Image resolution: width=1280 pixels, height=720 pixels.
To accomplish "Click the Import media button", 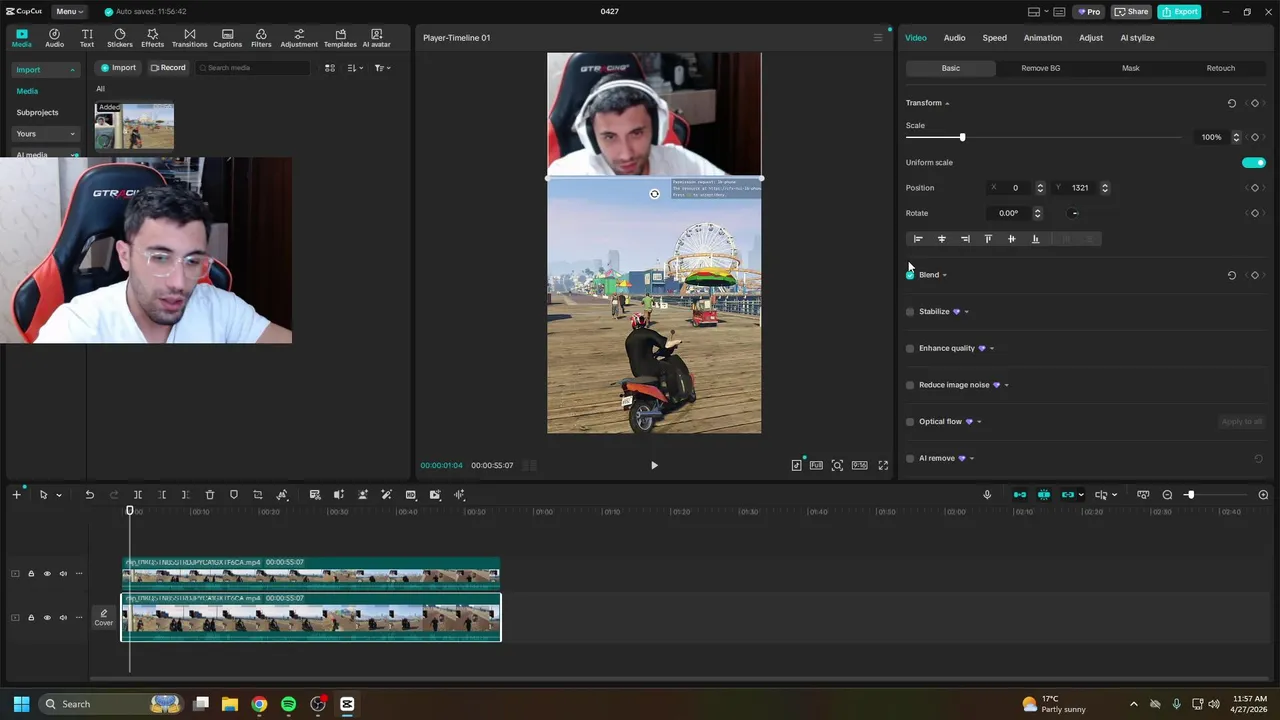I will coord(118,68).
